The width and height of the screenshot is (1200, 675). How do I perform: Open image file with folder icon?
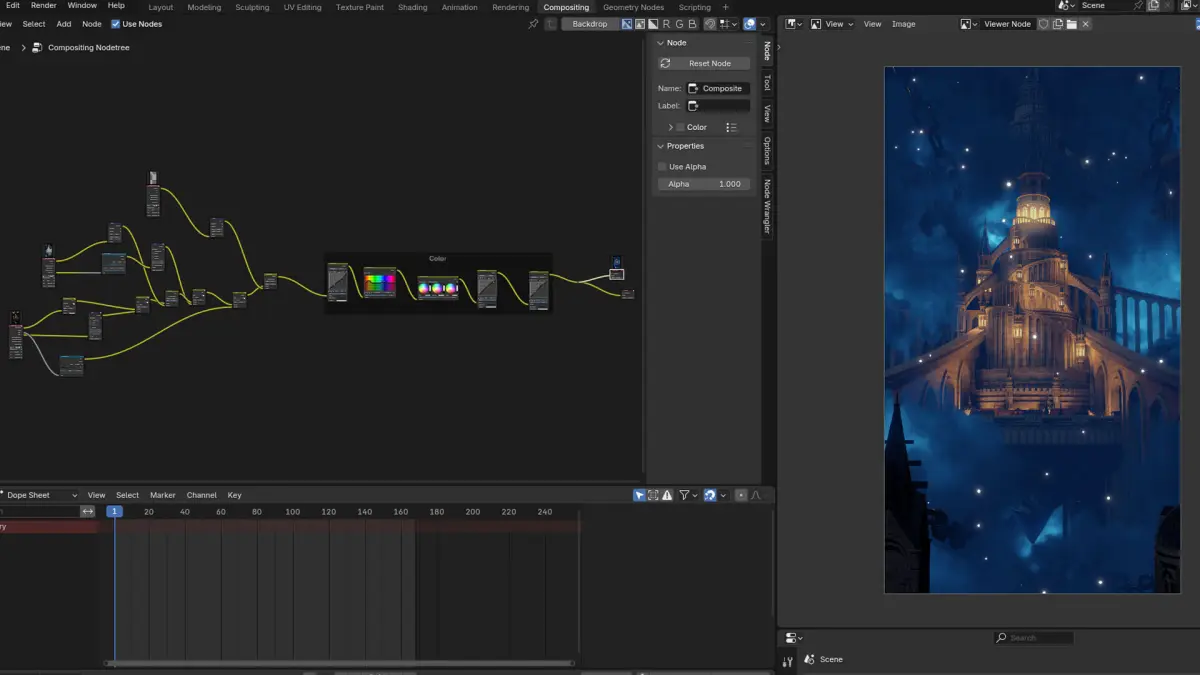[1071, 24]
